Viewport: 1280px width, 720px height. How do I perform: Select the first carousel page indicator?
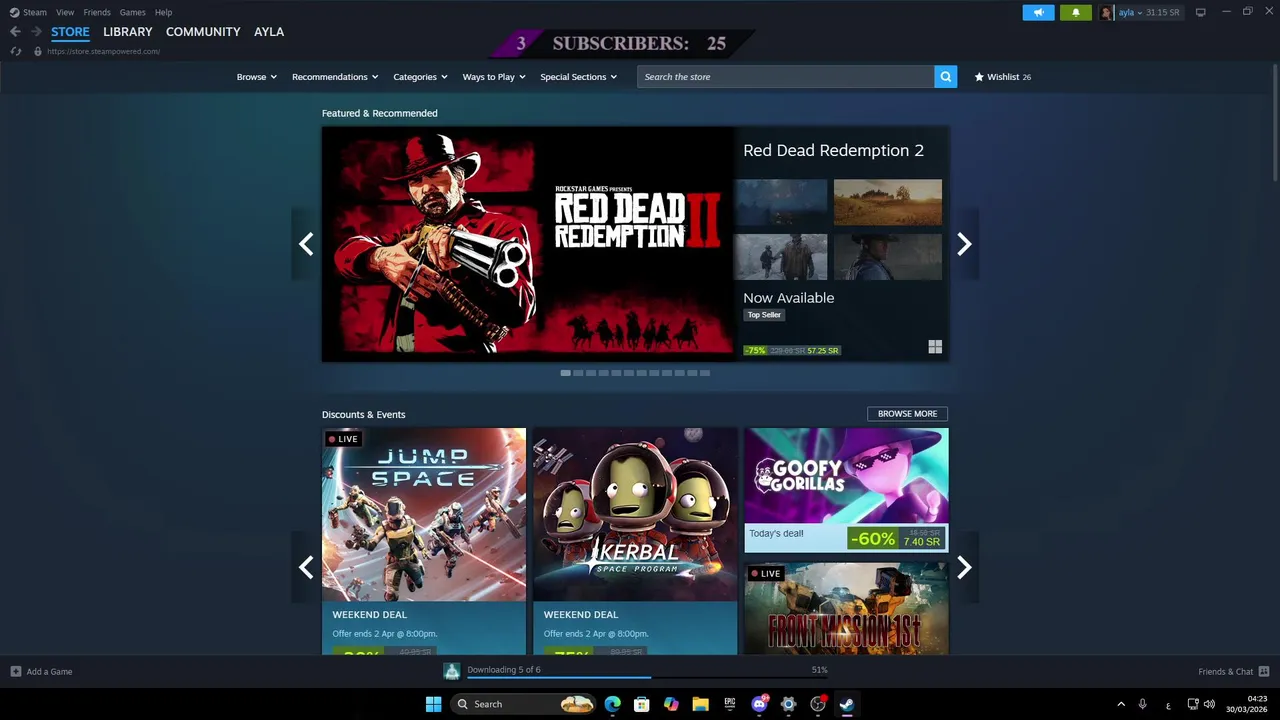[x=565, y=373]
